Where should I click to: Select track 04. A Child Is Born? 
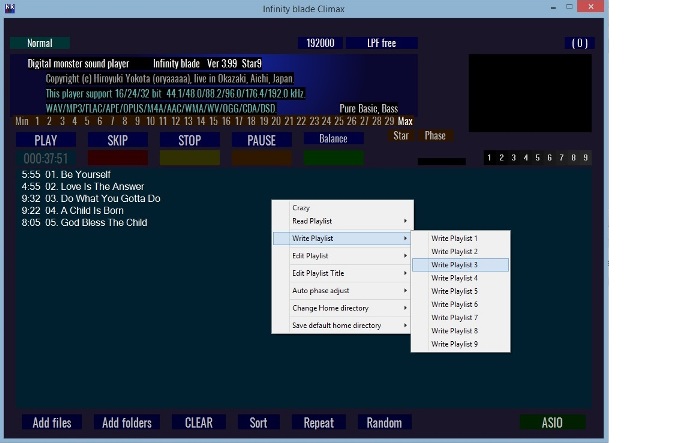coord(72,211)
